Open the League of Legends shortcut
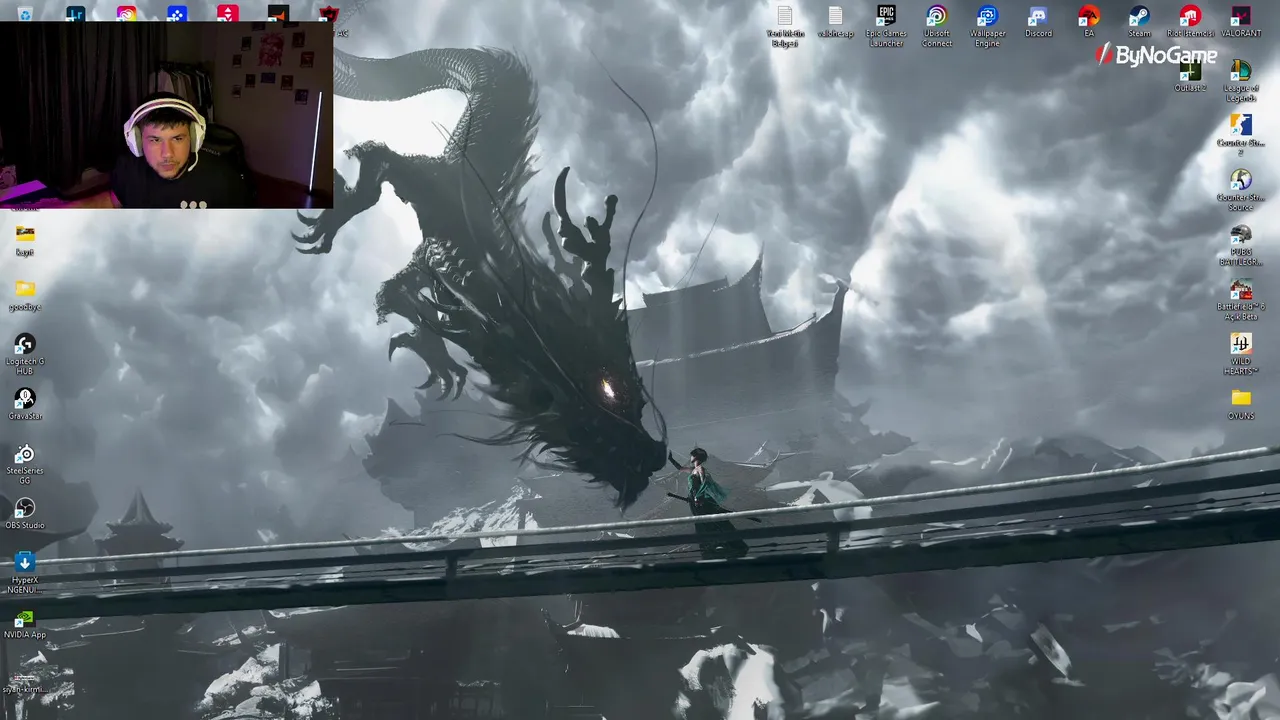The width and height of the screenshot is (1280, 720). (1241, 81)
